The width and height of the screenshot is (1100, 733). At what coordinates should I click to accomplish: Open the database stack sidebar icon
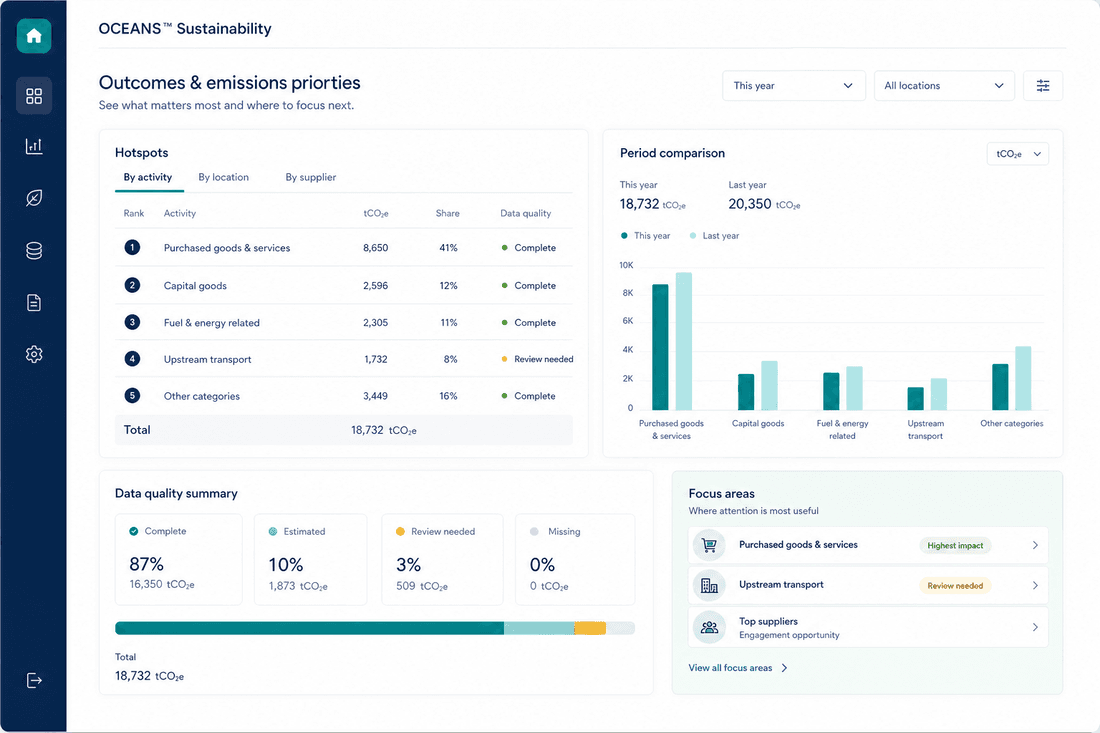34,250
